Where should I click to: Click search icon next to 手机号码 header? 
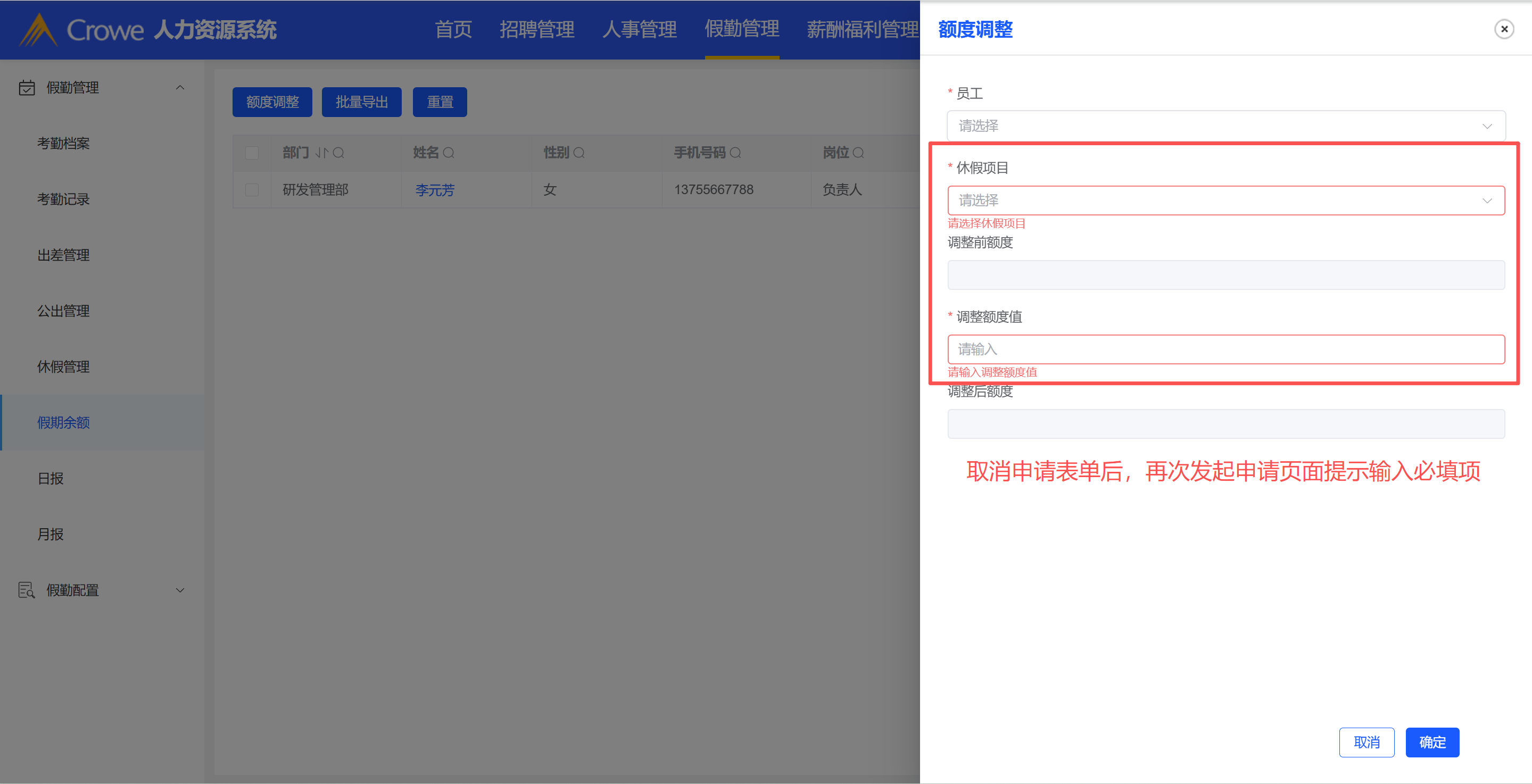tap(735, 153)
